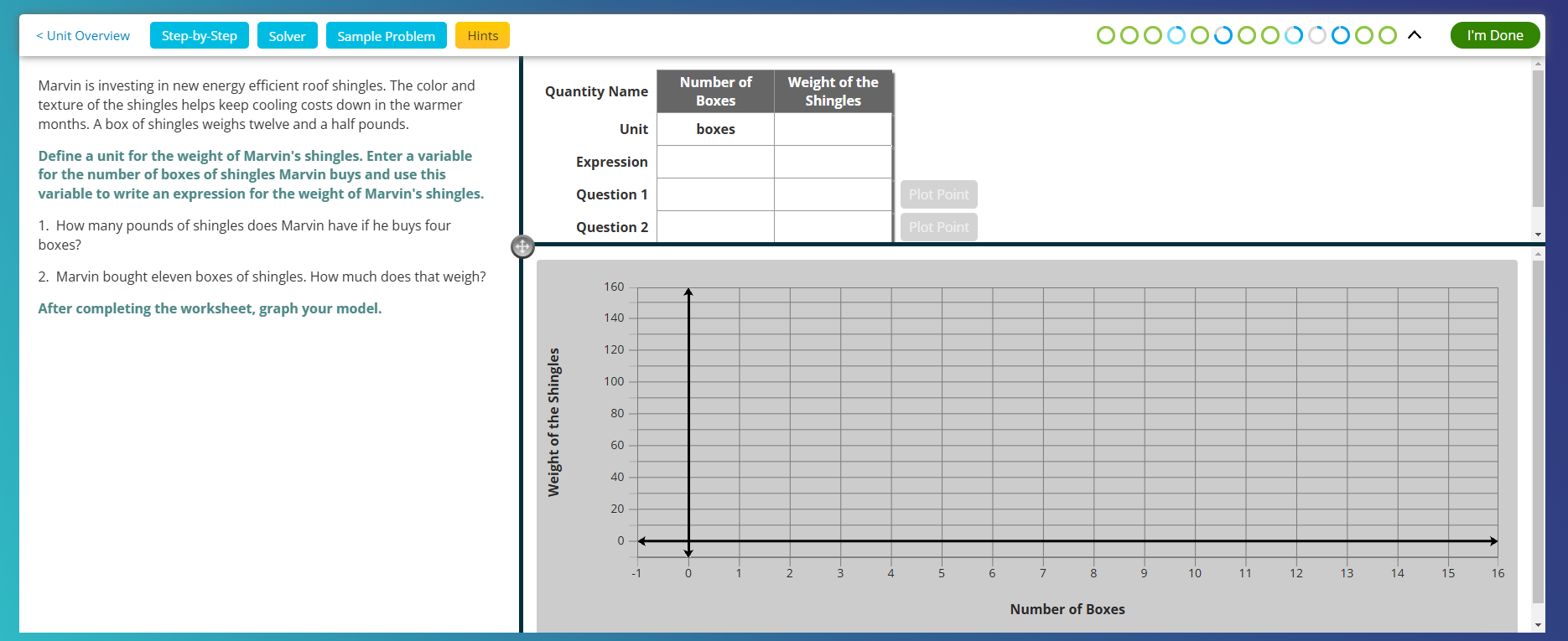Open the fourth progress circle, light blue
This screenshot has width=1568, height=641.
pos(1176,35)
